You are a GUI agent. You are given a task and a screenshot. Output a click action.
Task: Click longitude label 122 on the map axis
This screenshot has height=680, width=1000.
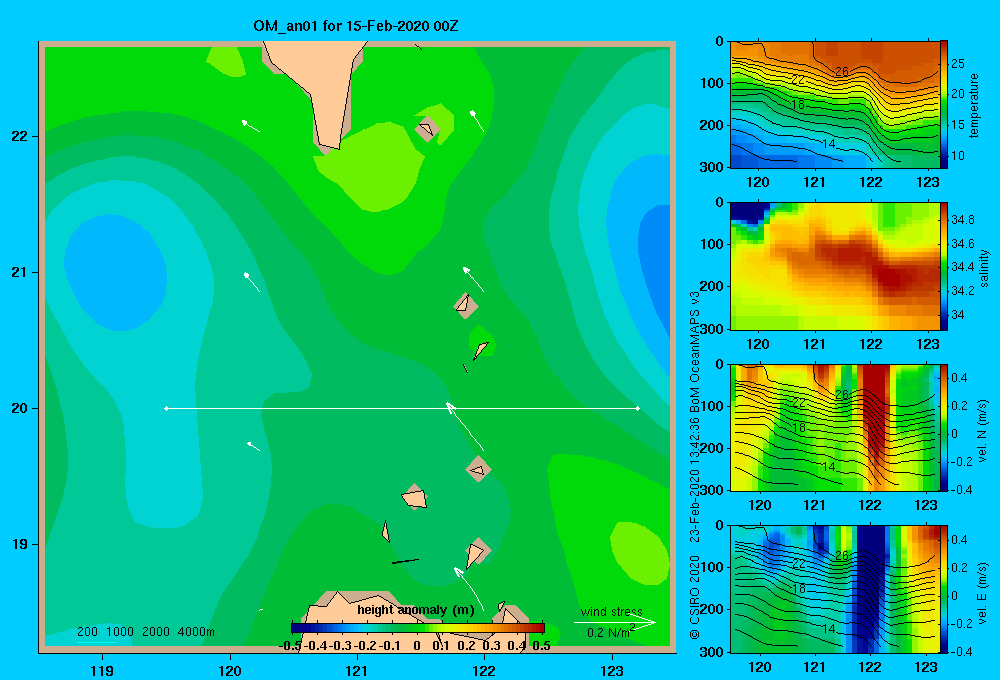click(x=484, y=670)
